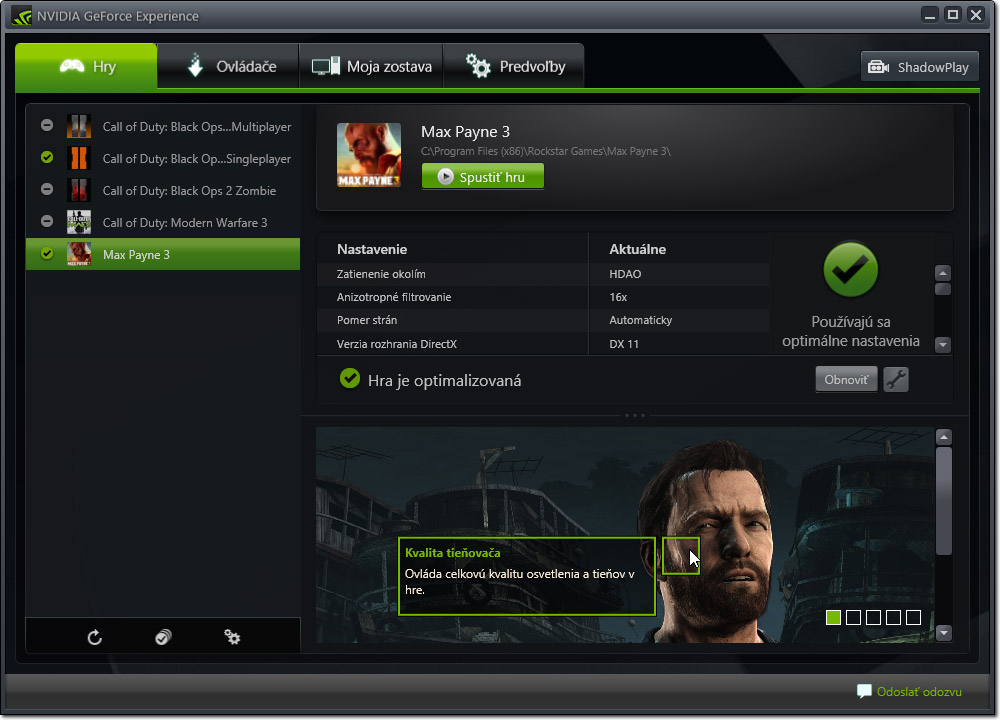Click the HDAO value cell
The width and height of the screenshot is (1000, 720).
click(x=625, y=274)
